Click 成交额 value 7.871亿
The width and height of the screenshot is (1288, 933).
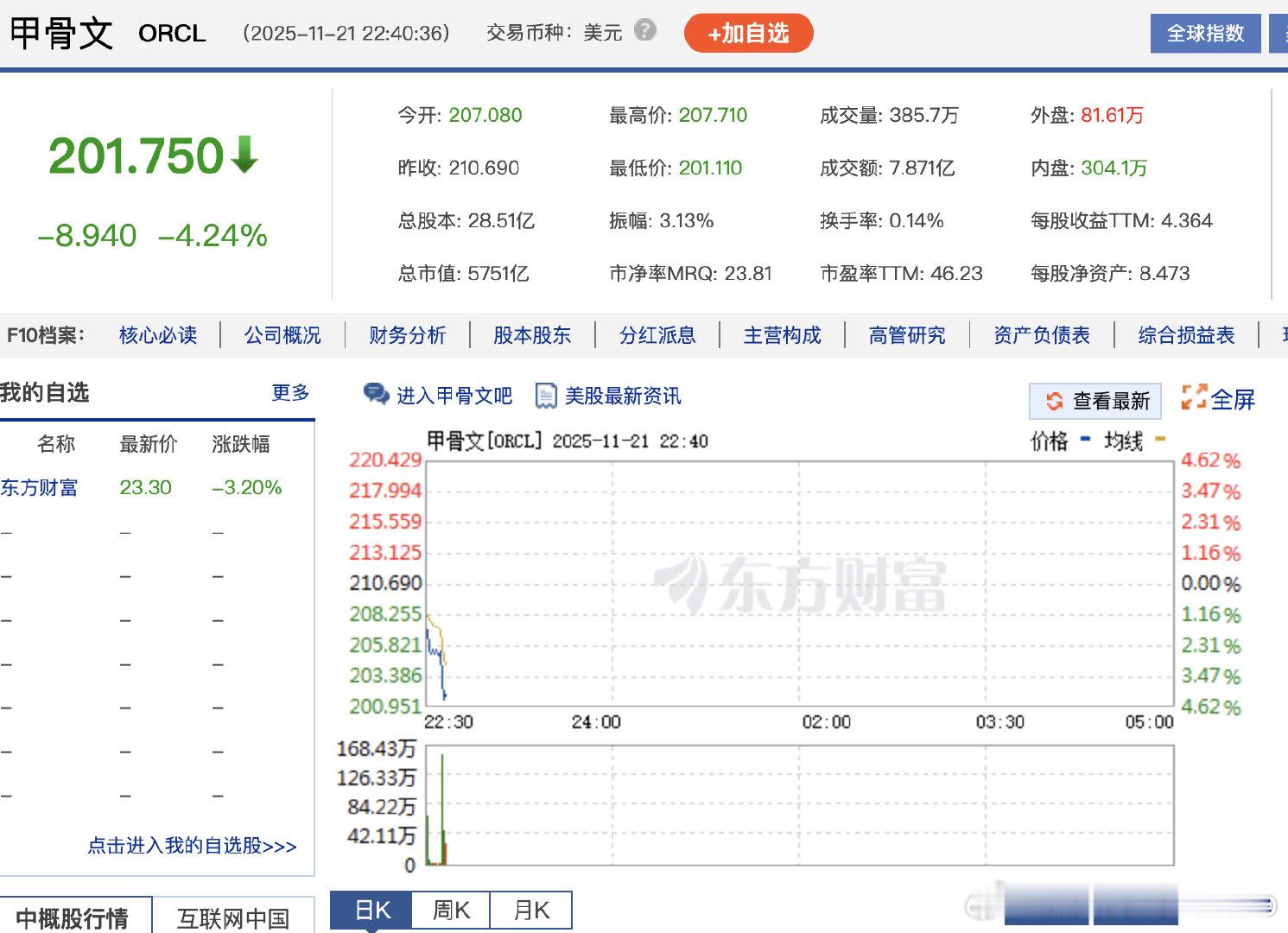(x=922, y=168)
